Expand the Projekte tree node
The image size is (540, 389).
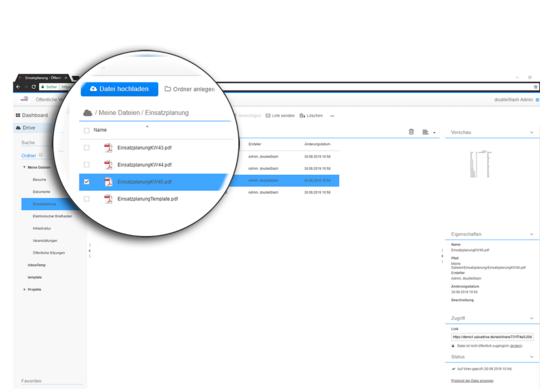[x=24, y=290]
